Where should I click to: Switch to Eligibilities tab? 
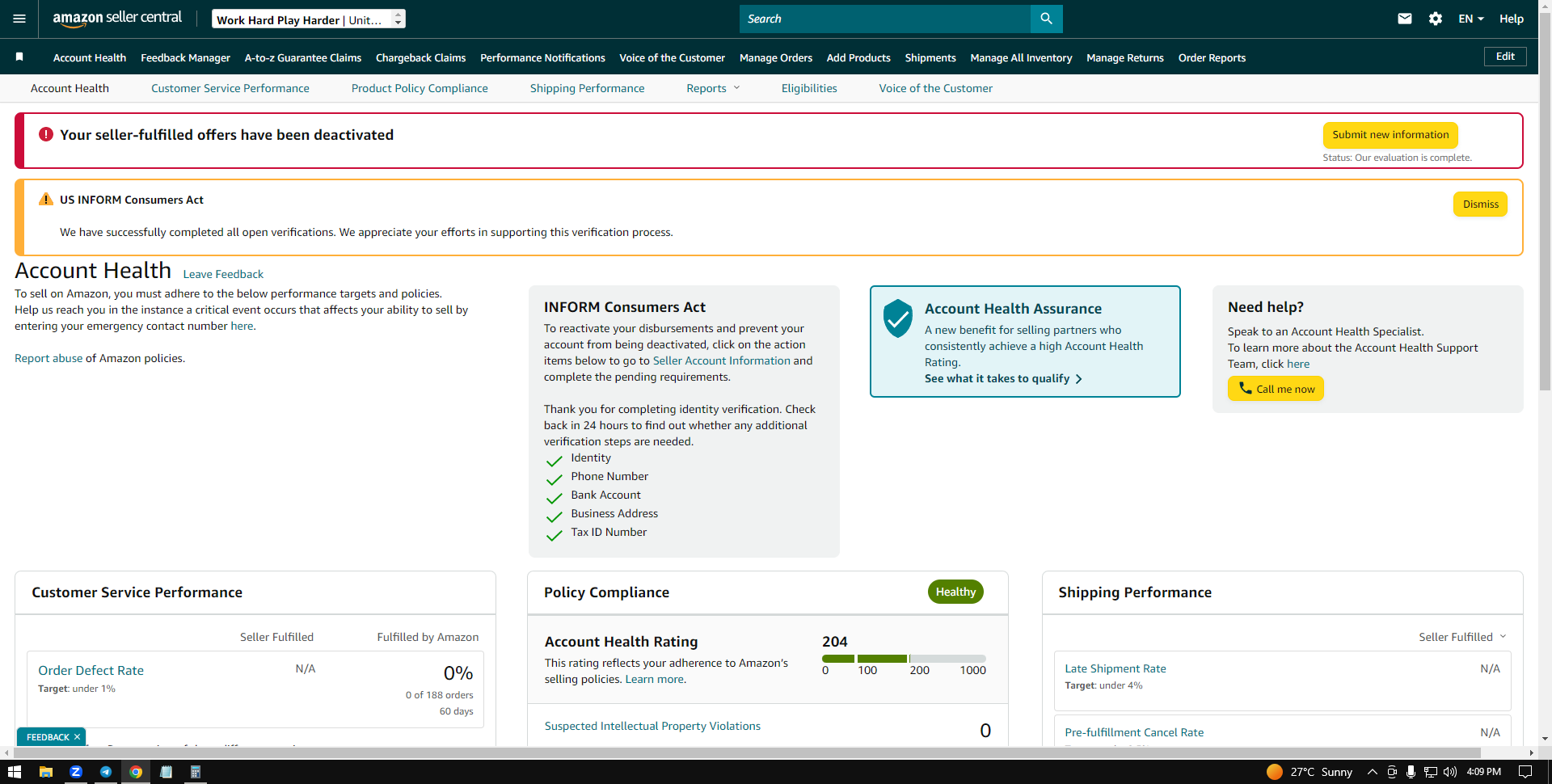click(x=809, y=88)
